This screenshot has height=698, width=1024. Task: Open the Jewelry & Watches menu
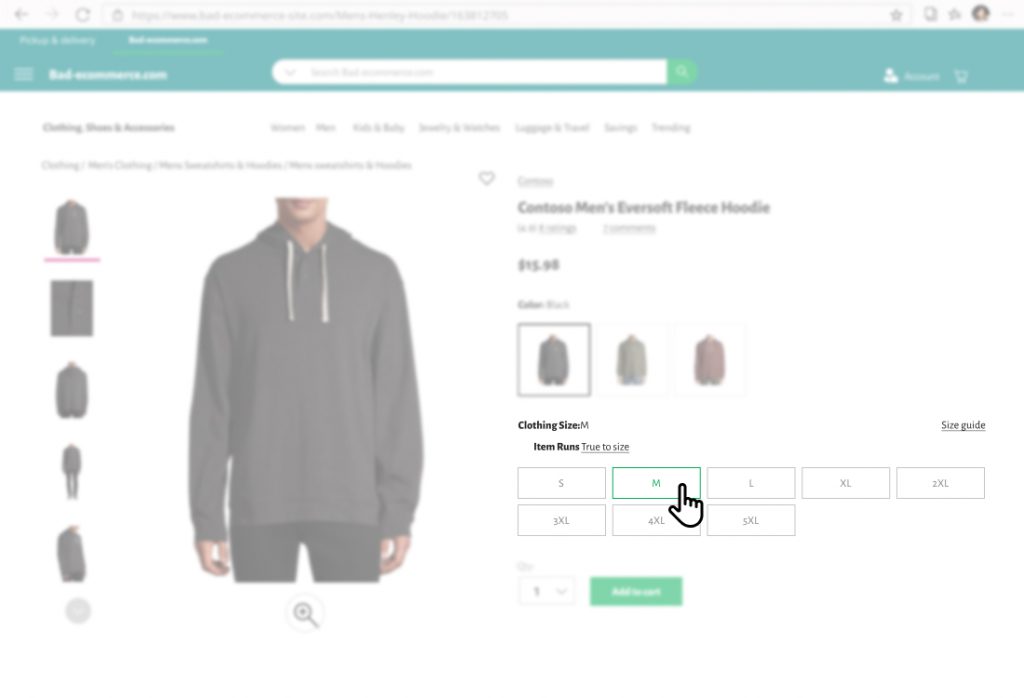pos(459,127)
